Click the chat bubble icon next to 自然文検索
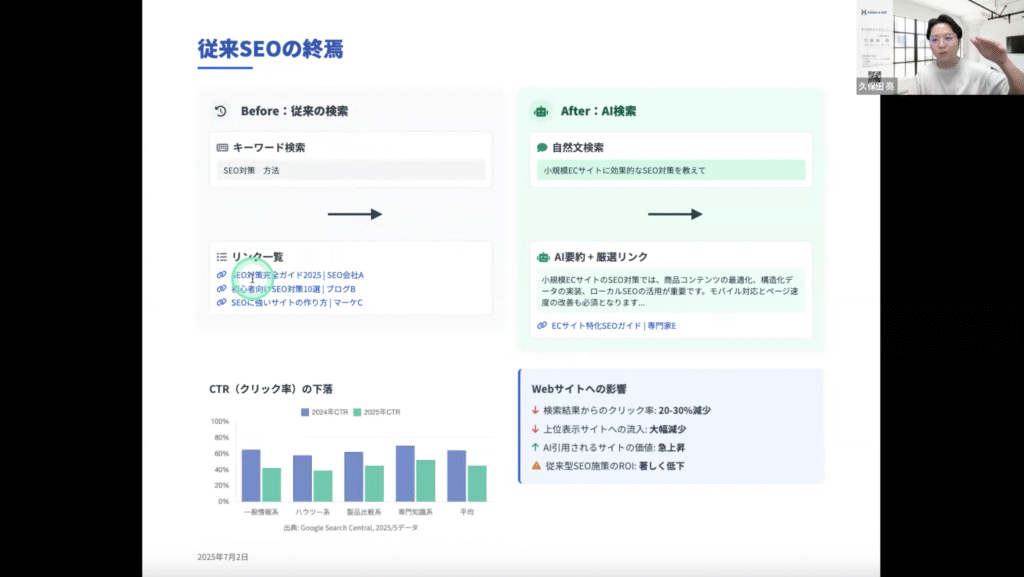 coord(542,148)
